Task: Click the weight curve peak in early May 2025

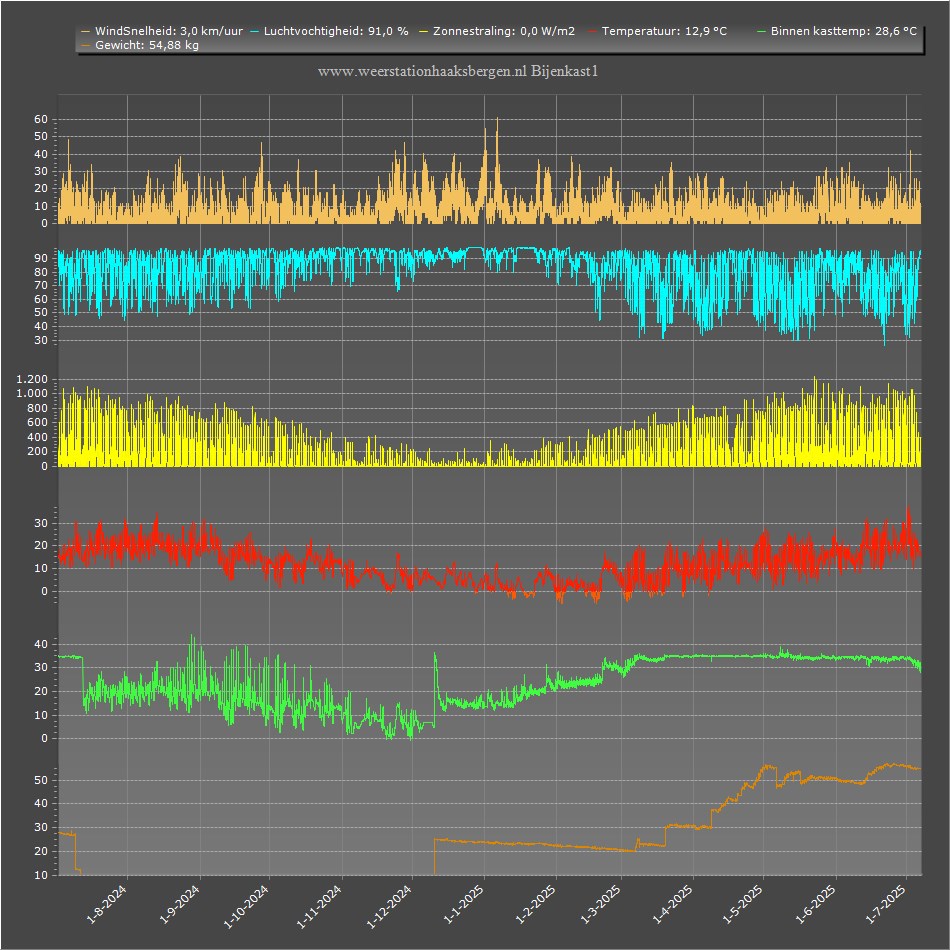Action: [x=768, y=766]
